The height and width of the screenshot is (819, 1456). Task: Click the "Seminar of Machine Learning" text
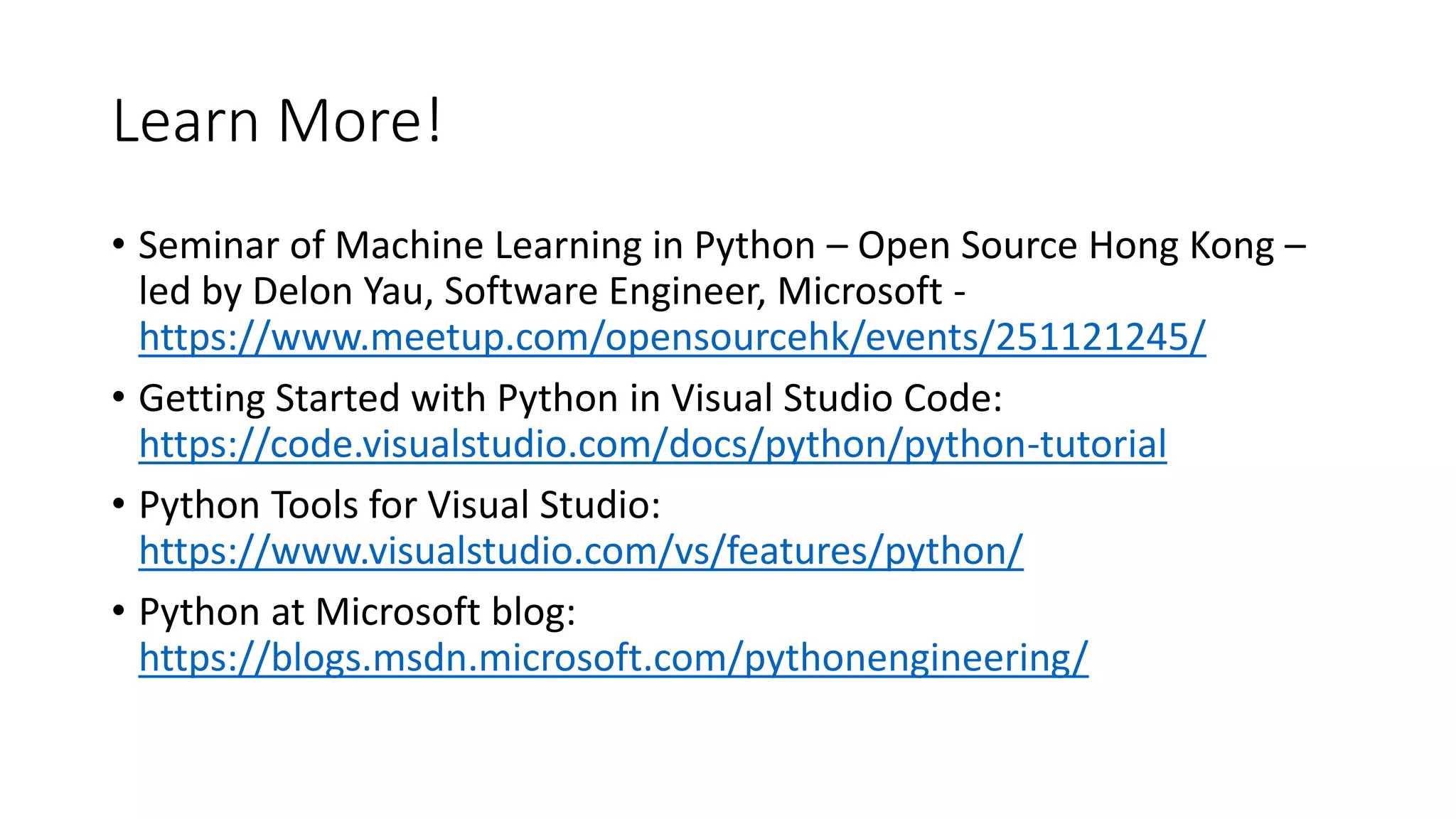[x=311, y=246]
